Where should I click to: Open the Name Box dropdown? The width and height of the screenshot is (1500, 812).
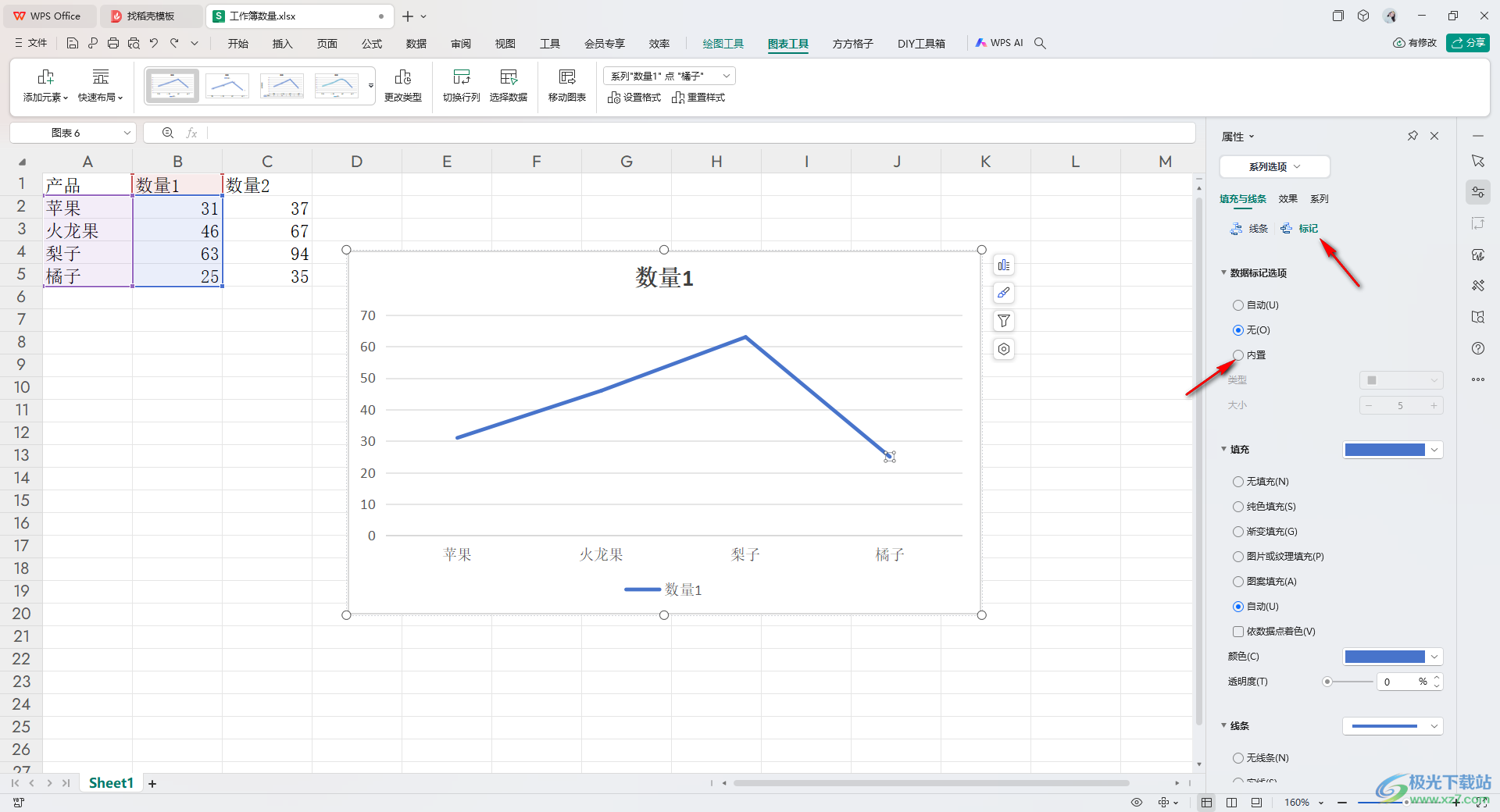[127, 133]
